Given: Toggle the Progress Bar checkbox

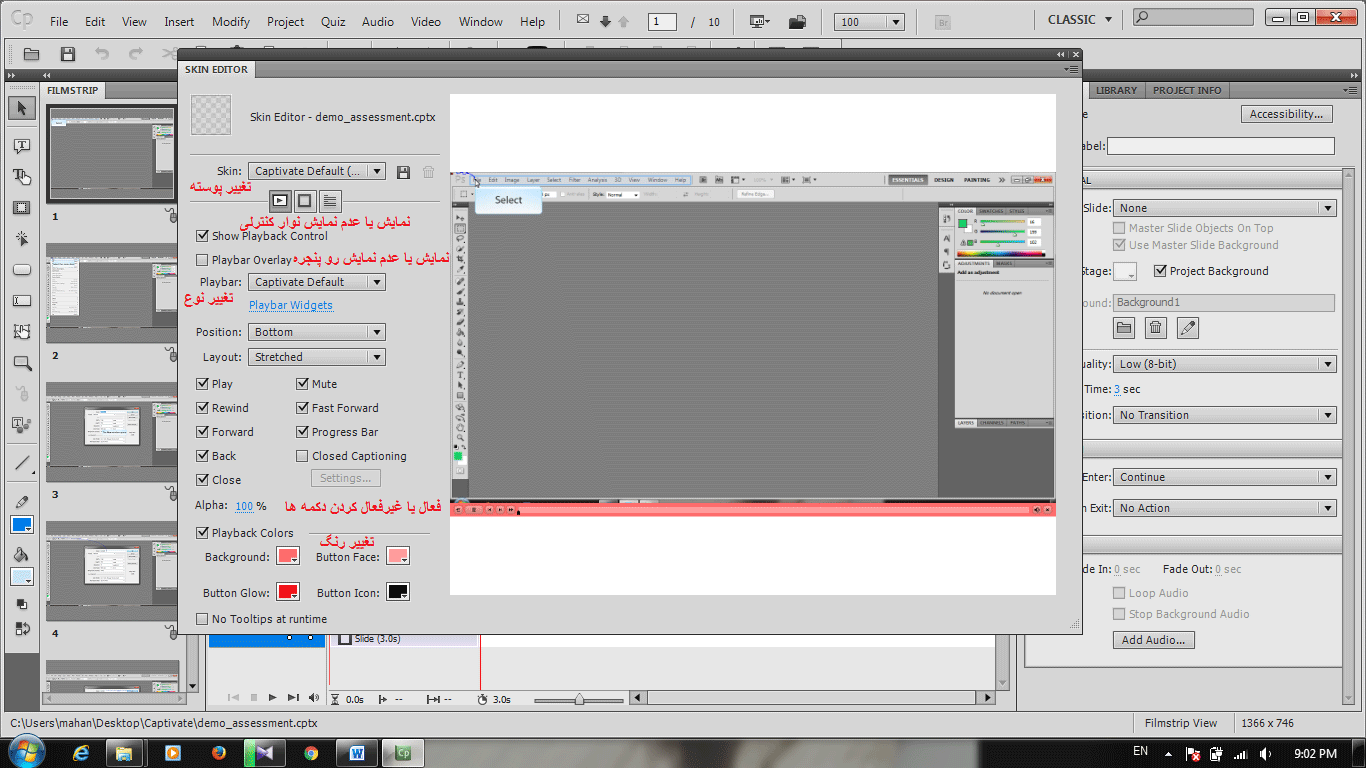Looking at the screenshot, I should [x=303, y=432].
